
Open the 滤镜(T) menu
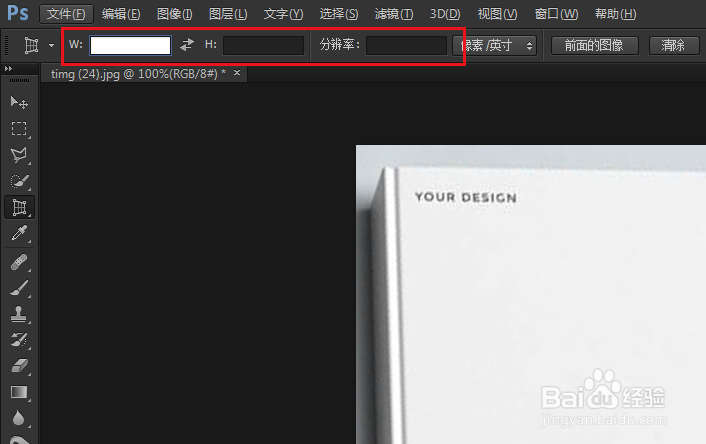pos(394,14)
